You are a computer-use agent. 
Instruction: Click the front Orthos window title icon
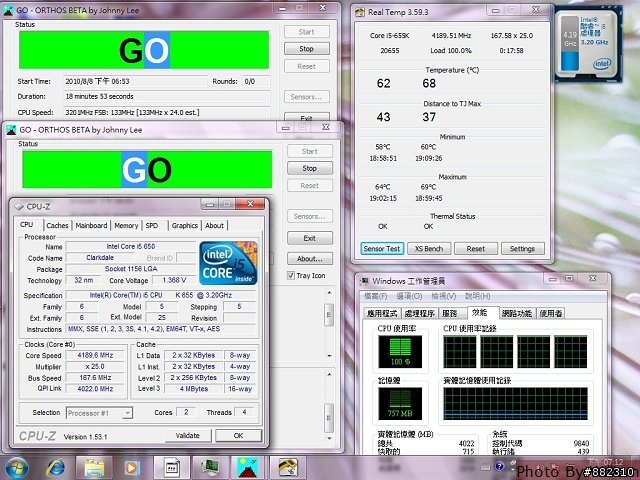[x=11, y=130]
